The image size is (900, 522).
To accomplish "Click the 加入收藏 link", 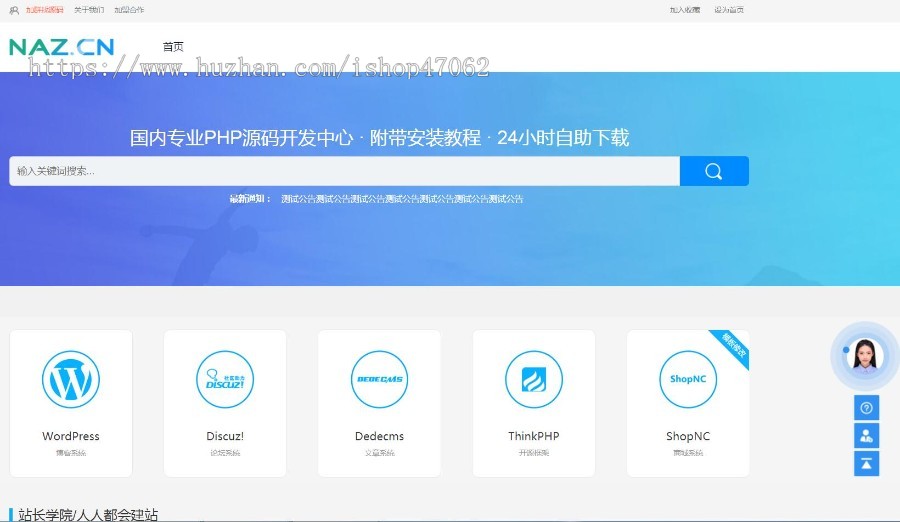I will click(x=685, y=10).
